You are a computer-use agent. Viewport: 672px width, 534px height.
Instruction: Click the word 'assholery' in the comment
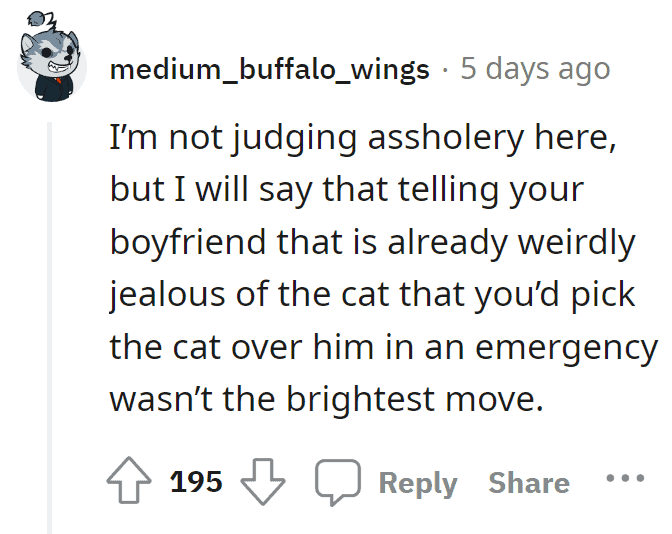coord(446,138)
